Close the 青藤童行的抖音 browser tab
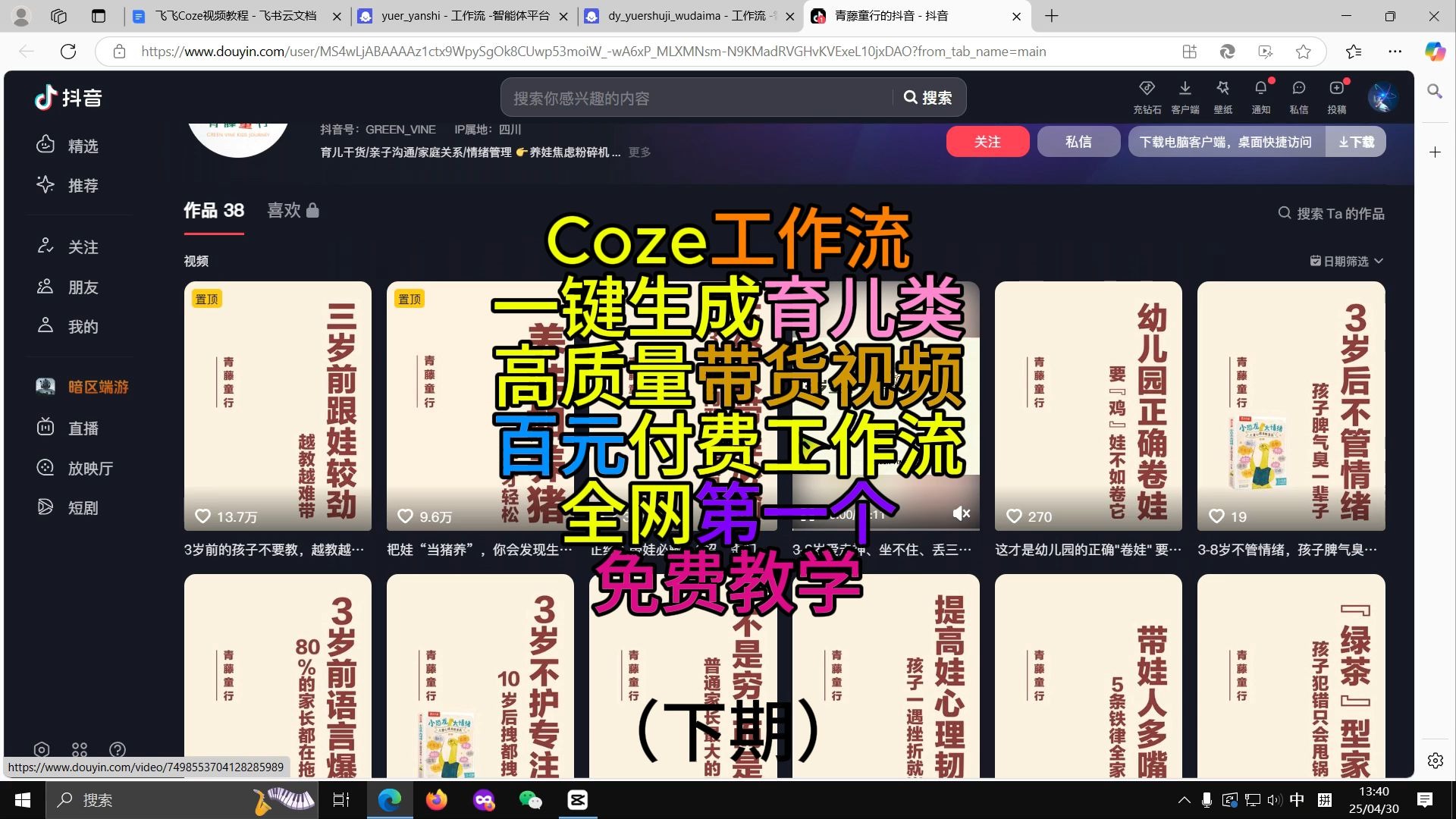 1016,16
